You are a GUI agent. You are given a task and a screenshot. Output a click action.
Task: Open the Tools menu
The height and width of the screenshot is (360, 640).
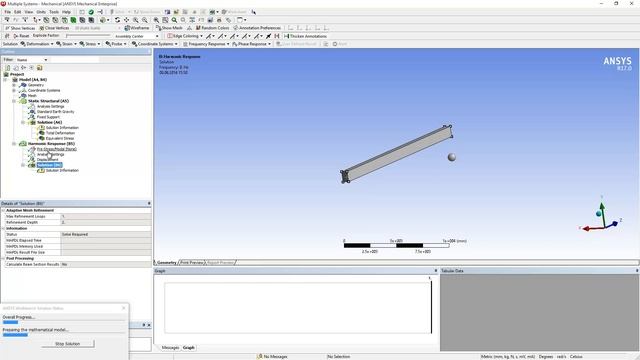point(54,12)
